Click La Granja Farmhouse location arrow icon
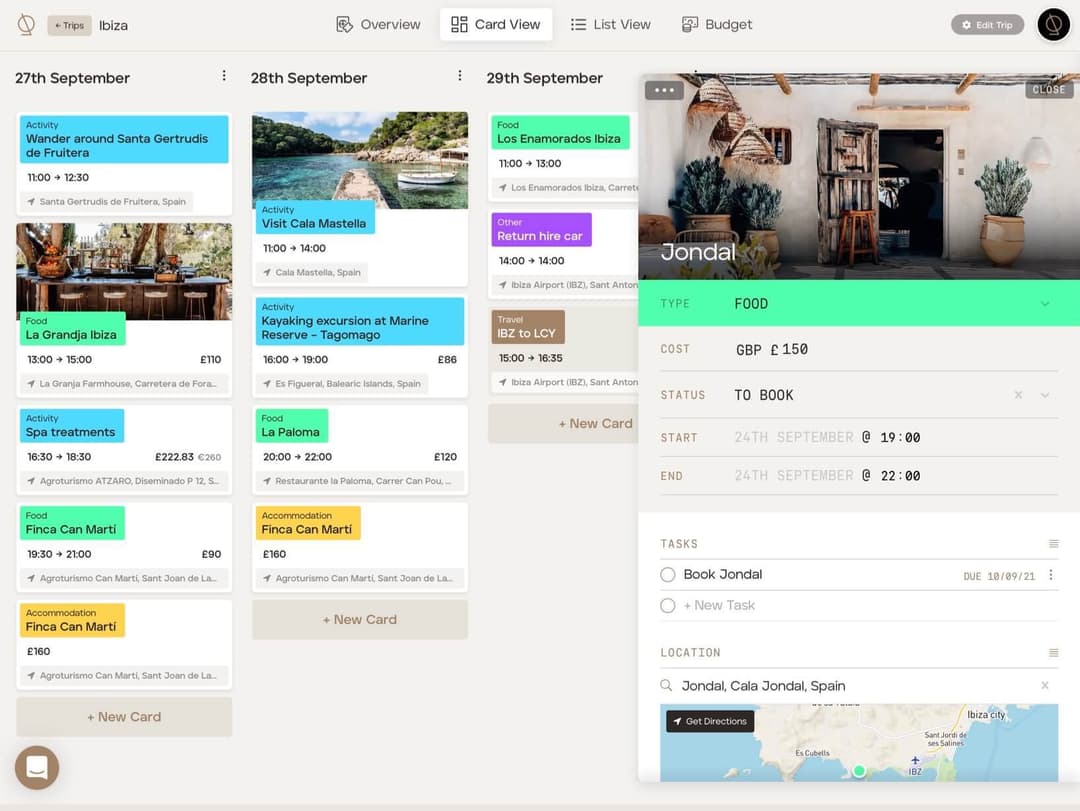The height and width of the screenshot is (811, 1080). pyautogui.click(x=31, y=384)
